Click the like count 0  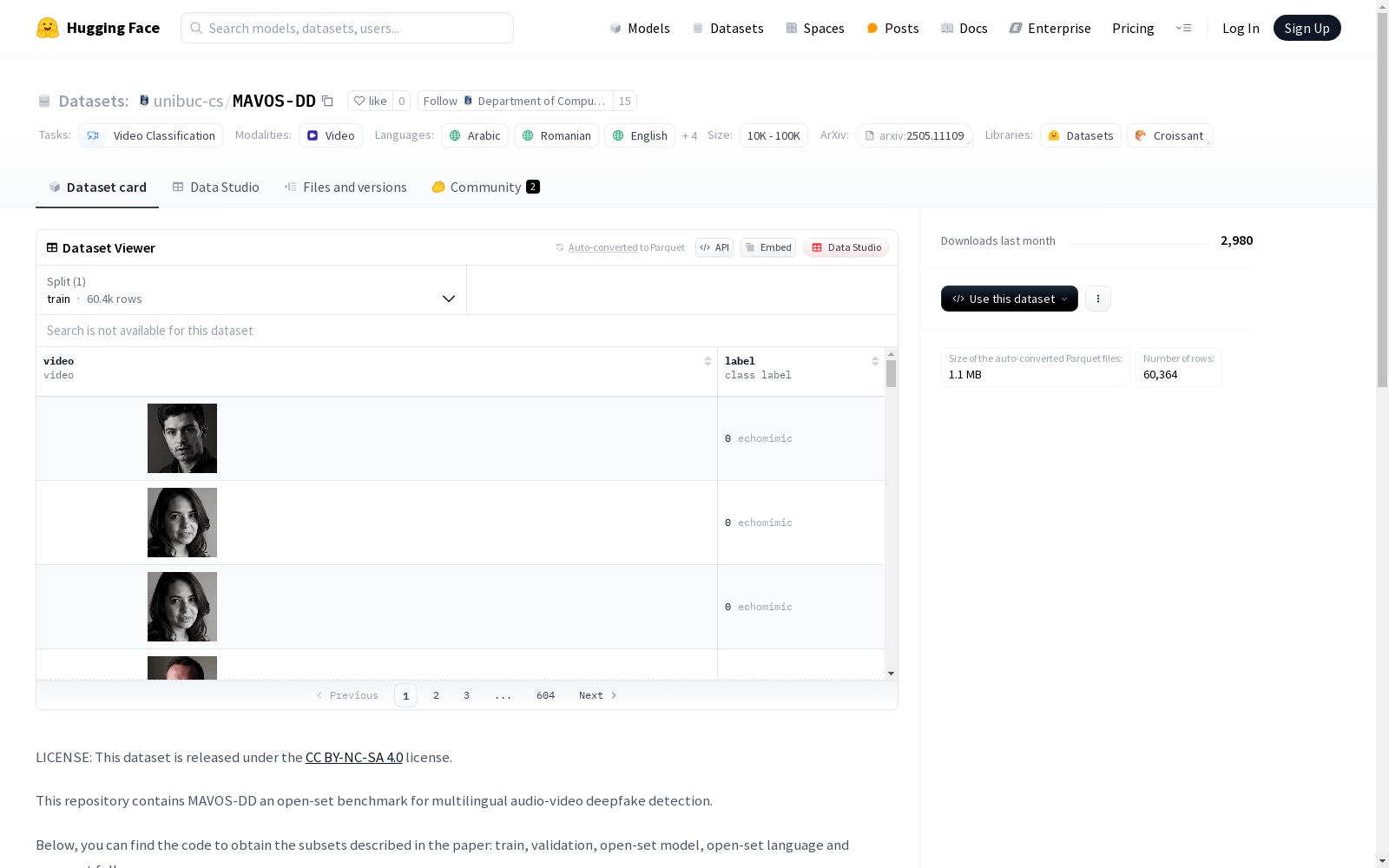click(x=401, y=101)
